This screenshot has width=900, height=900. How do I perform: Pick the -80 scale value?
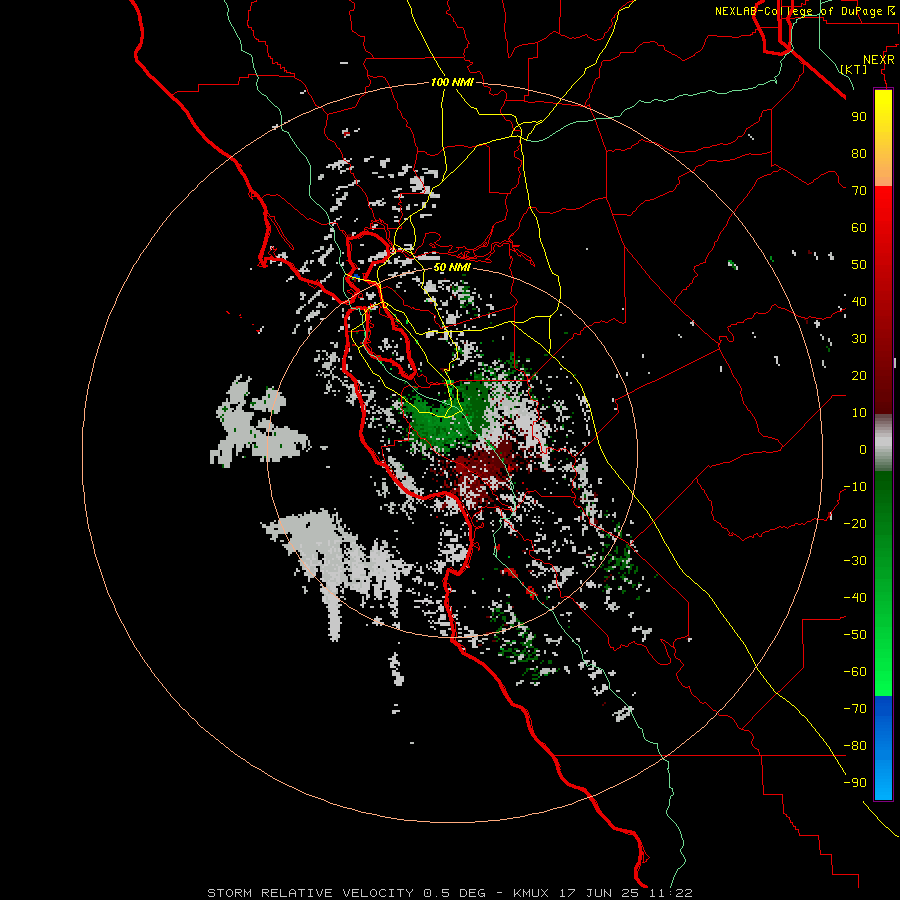point(855,746)
